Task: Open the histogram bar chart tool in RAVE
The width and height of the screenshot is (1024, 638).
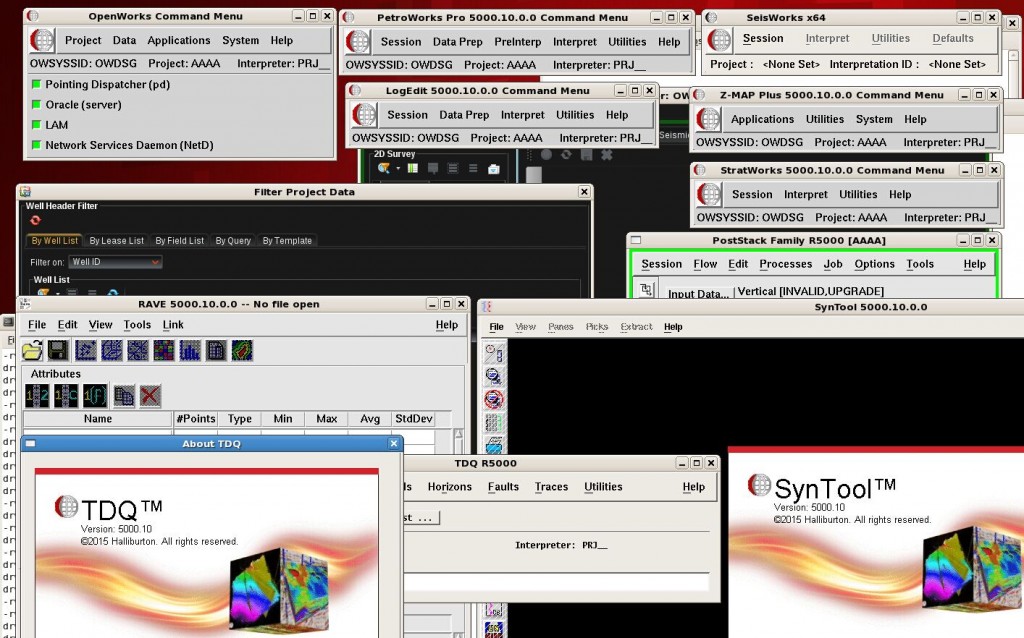Action: pos(190,351)
